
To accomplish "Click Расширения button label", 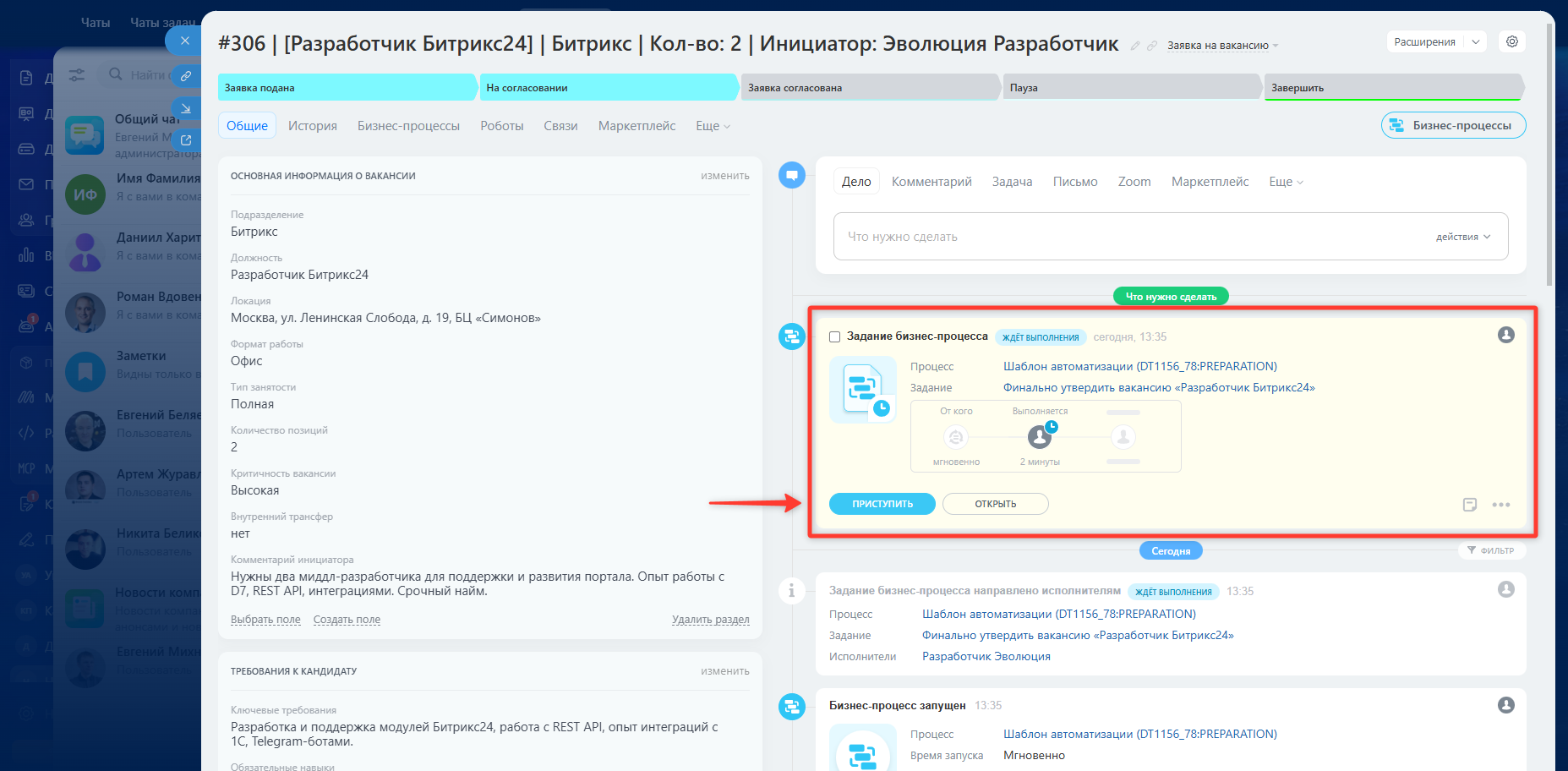I will coord(1425,41).
